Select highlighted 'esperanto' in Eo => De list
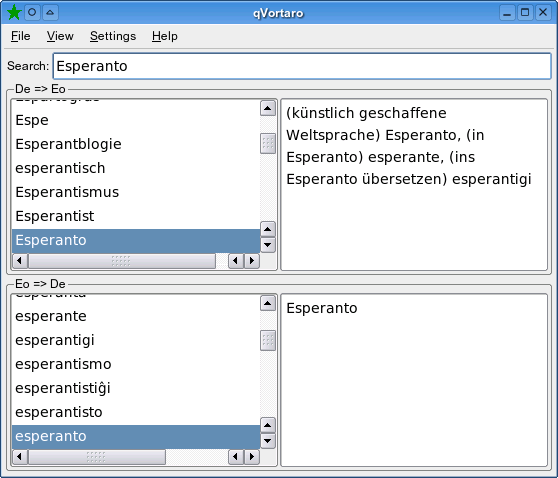Viewport: 558px width, 478px height. [x=136, y=436]
